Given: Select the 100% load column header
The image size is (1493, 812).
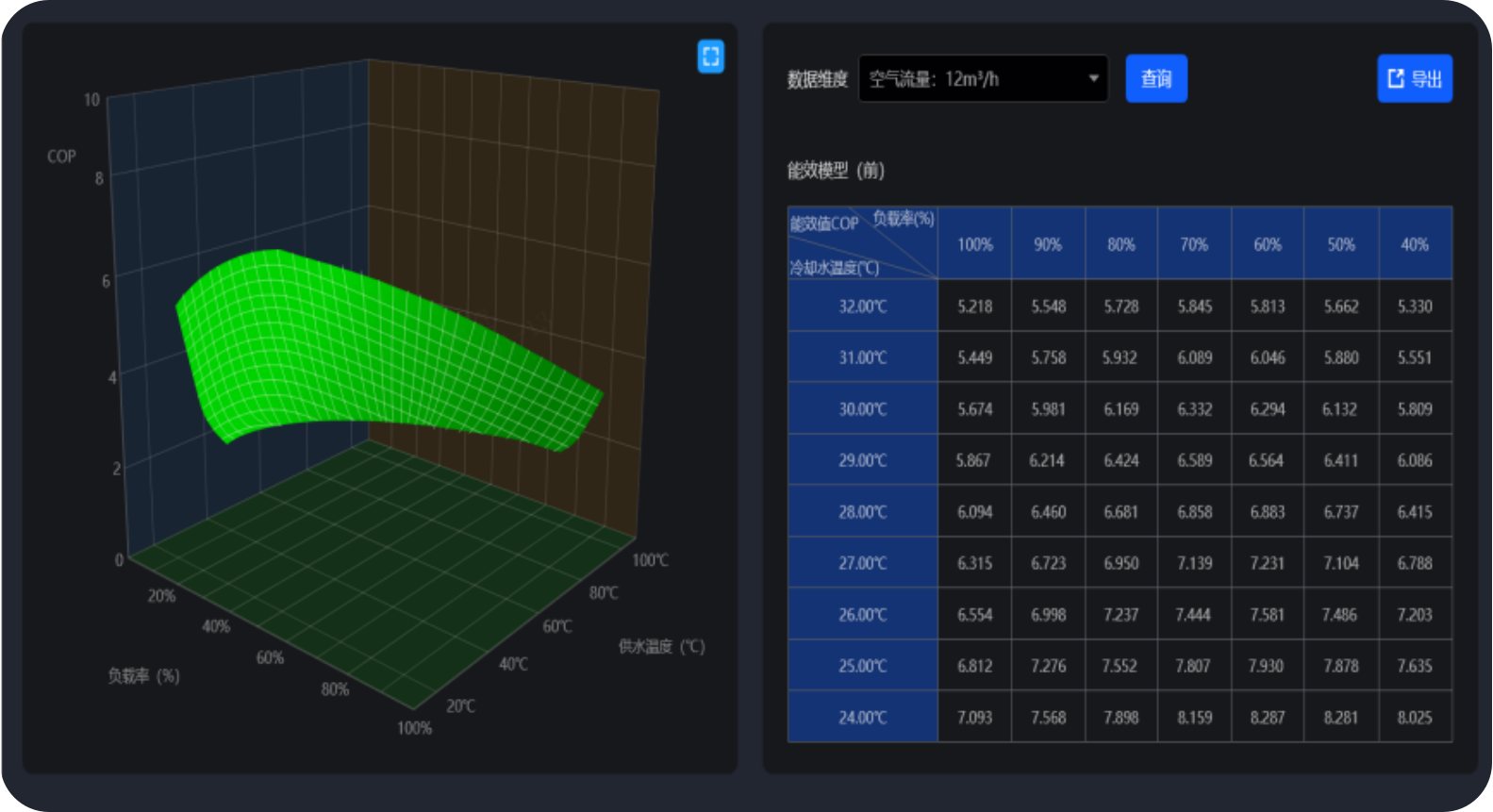Looking at the screenshot, I should [x=975, y=244].
